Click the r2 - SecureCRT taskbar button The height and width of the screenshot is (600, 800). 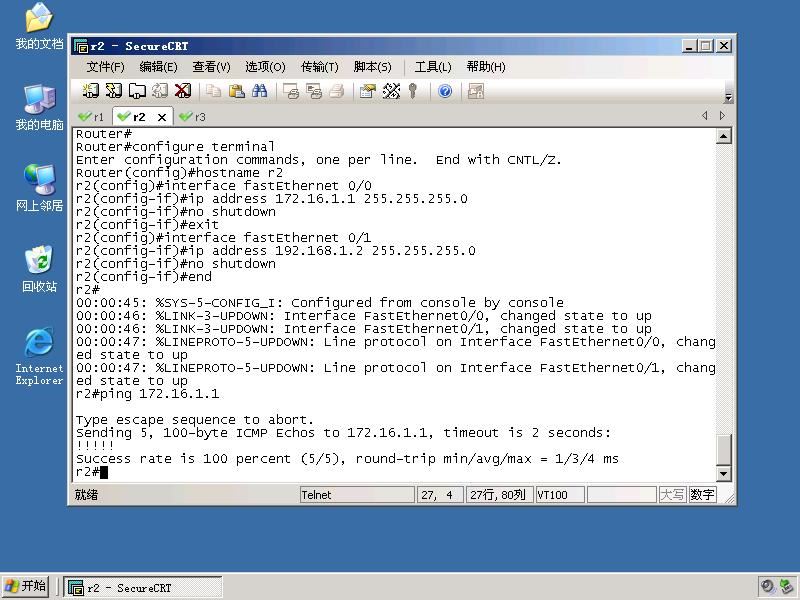coord(143,588)
